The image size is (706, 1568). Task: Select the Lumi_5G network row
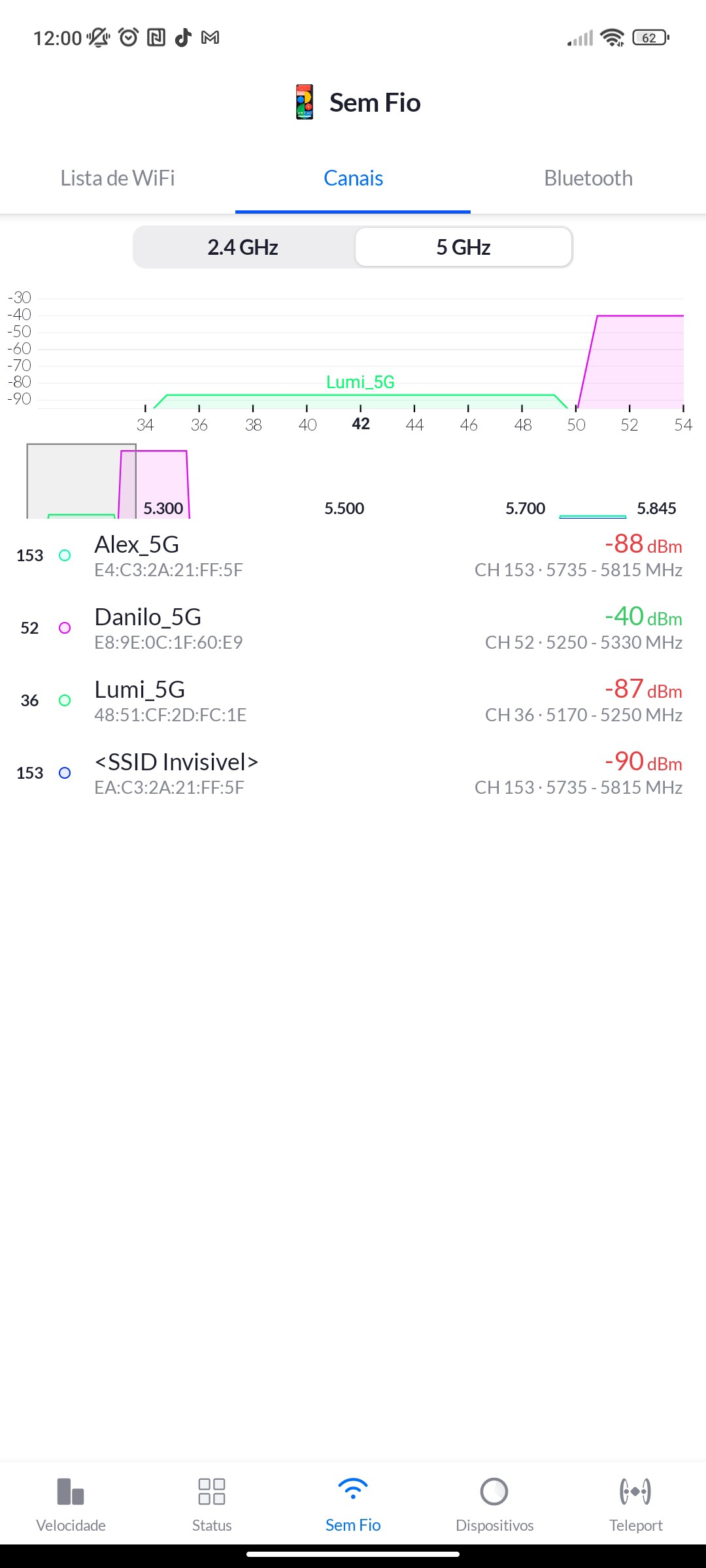point(353,701)
